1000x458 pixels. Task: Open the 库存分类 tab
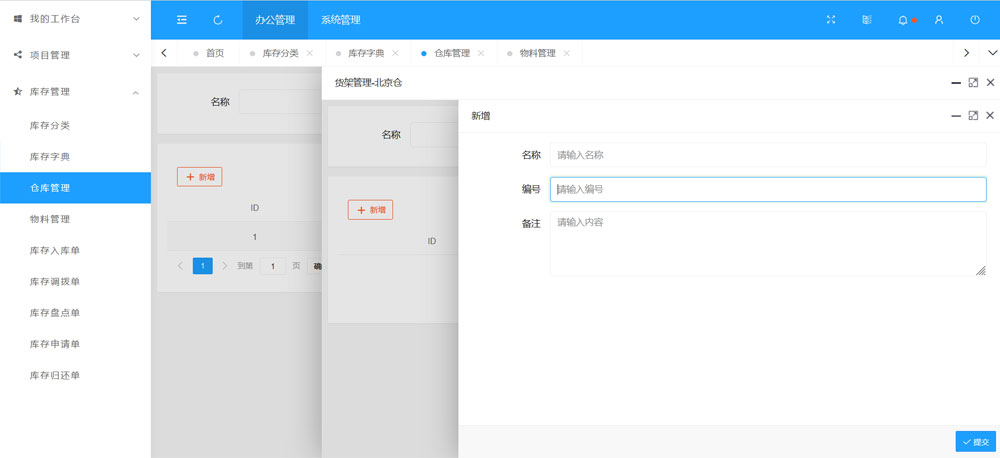pyautogui.click(x=281, y=53)
